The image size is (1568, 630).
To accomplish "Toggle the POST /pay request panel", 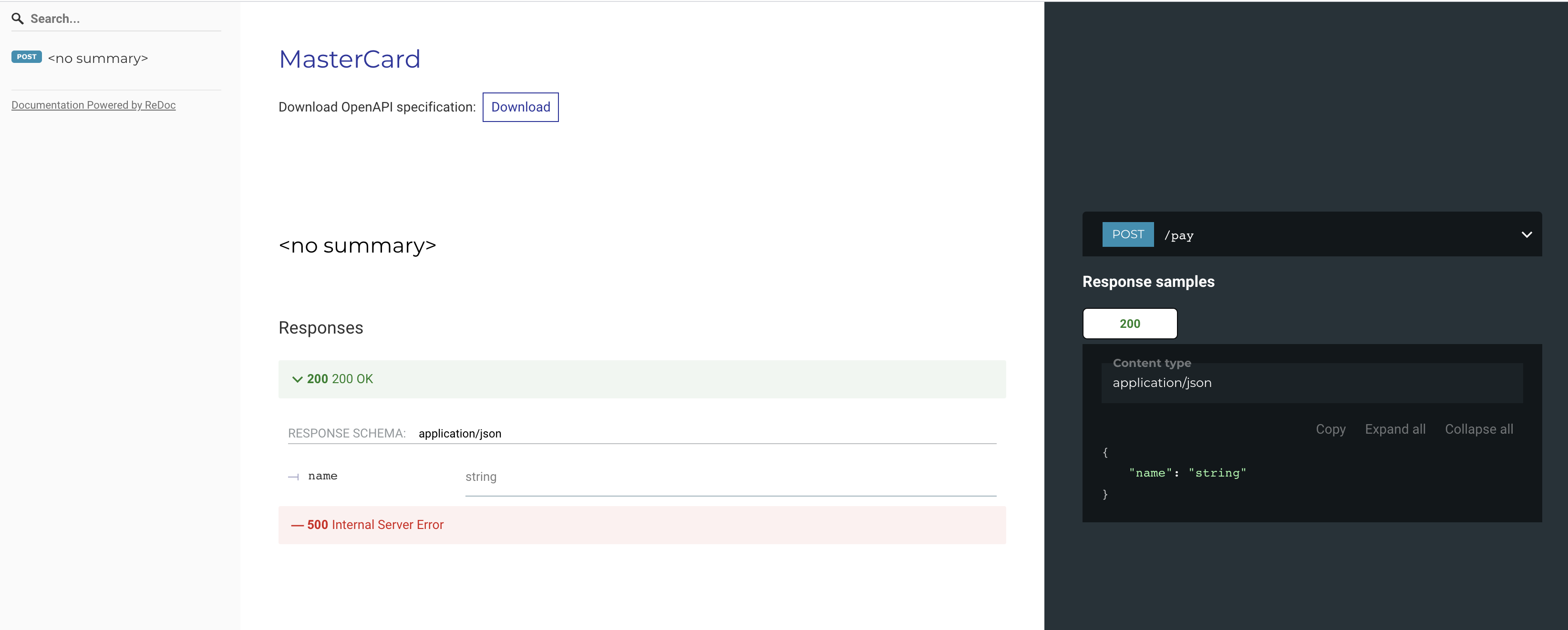I will pos(1312,234).
